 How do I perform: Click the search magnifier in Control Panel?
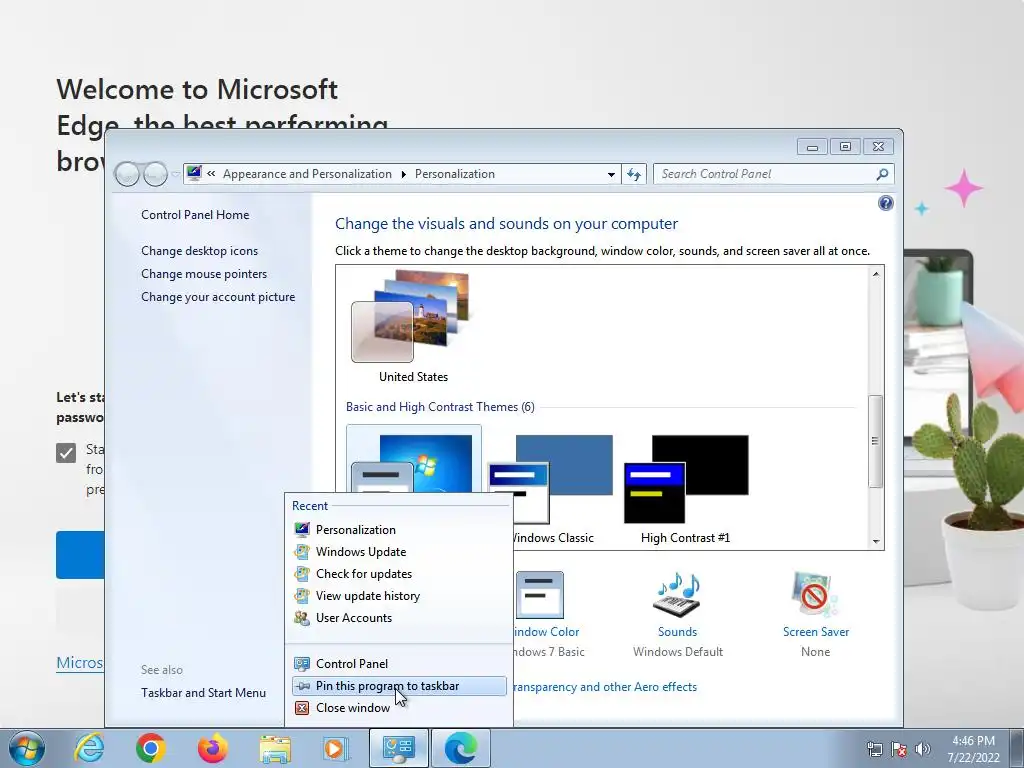[x=882, y=174]
